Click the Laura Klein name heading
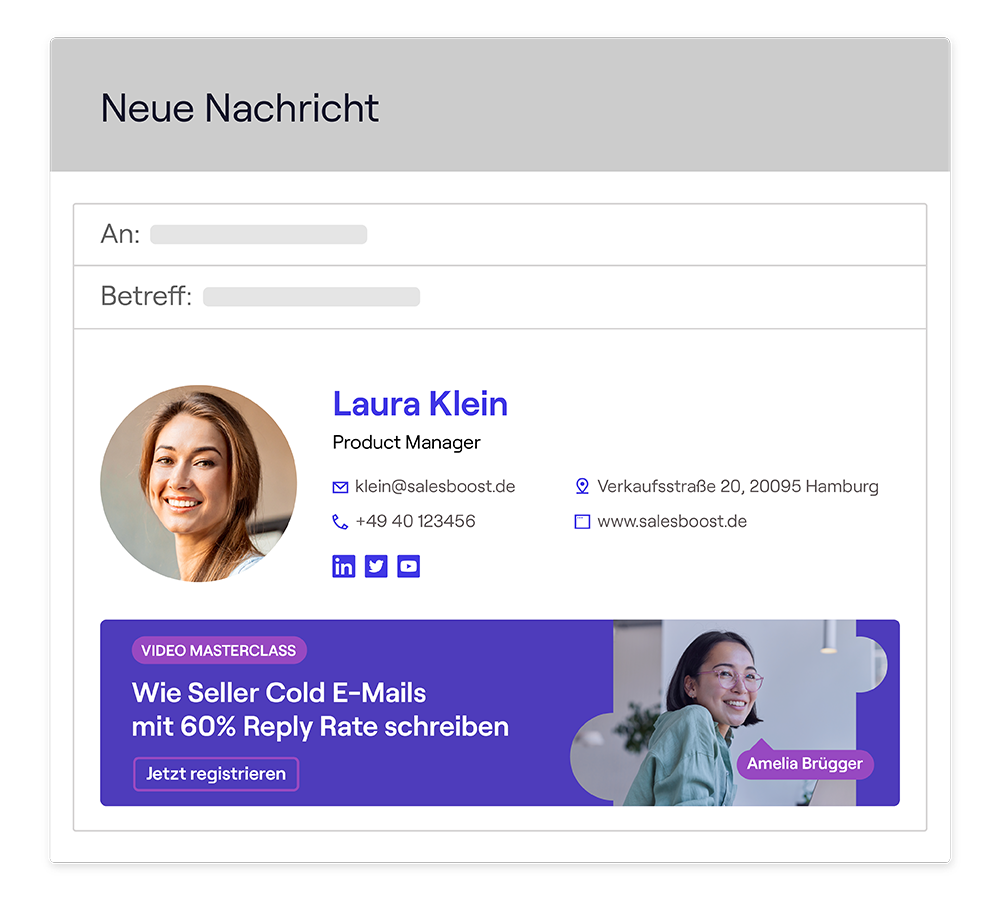Screen dimensions: 1000x900 420,404
